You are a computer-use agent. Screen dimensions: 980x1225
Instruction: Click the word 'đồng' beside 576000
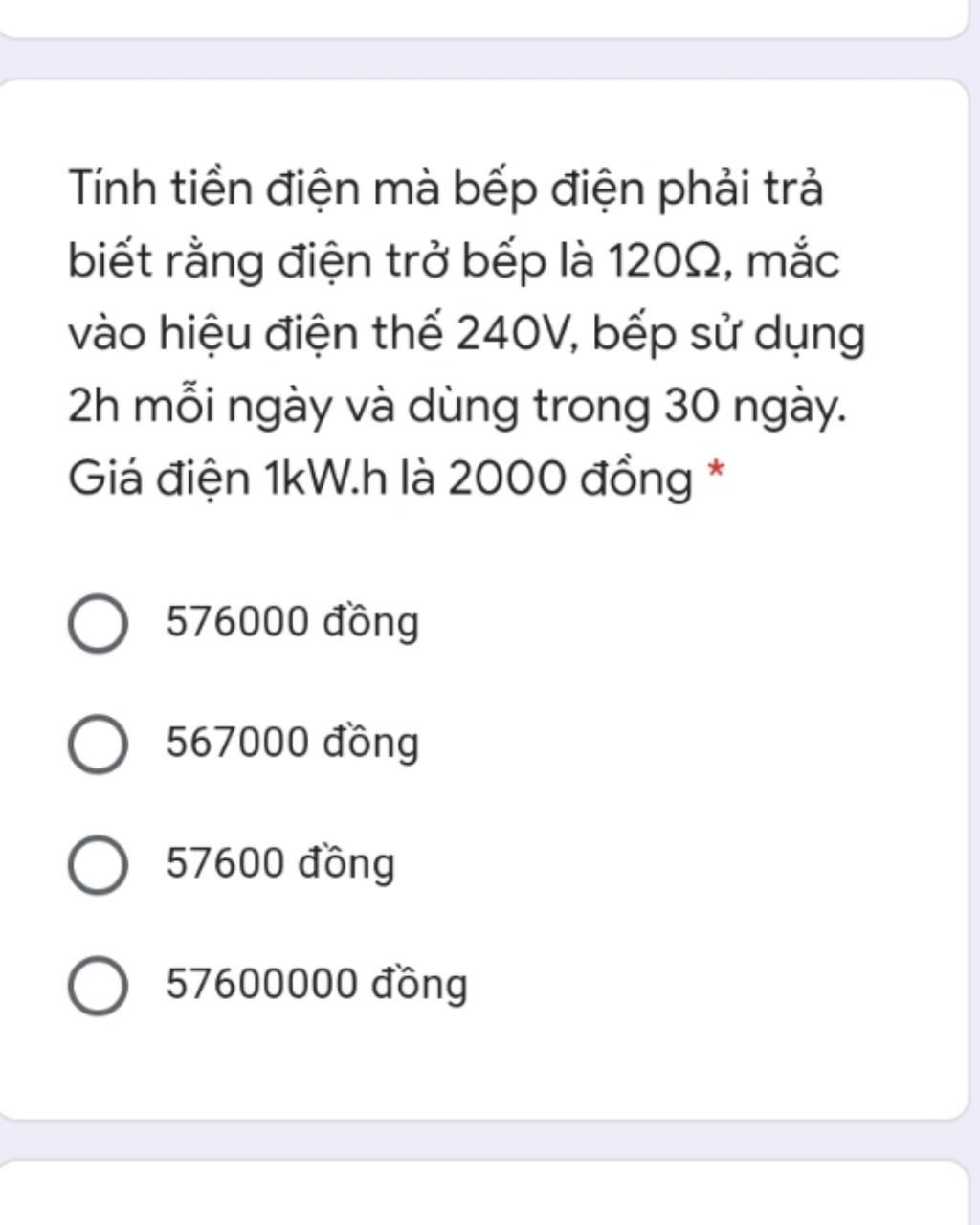click(x=370, y=623)
